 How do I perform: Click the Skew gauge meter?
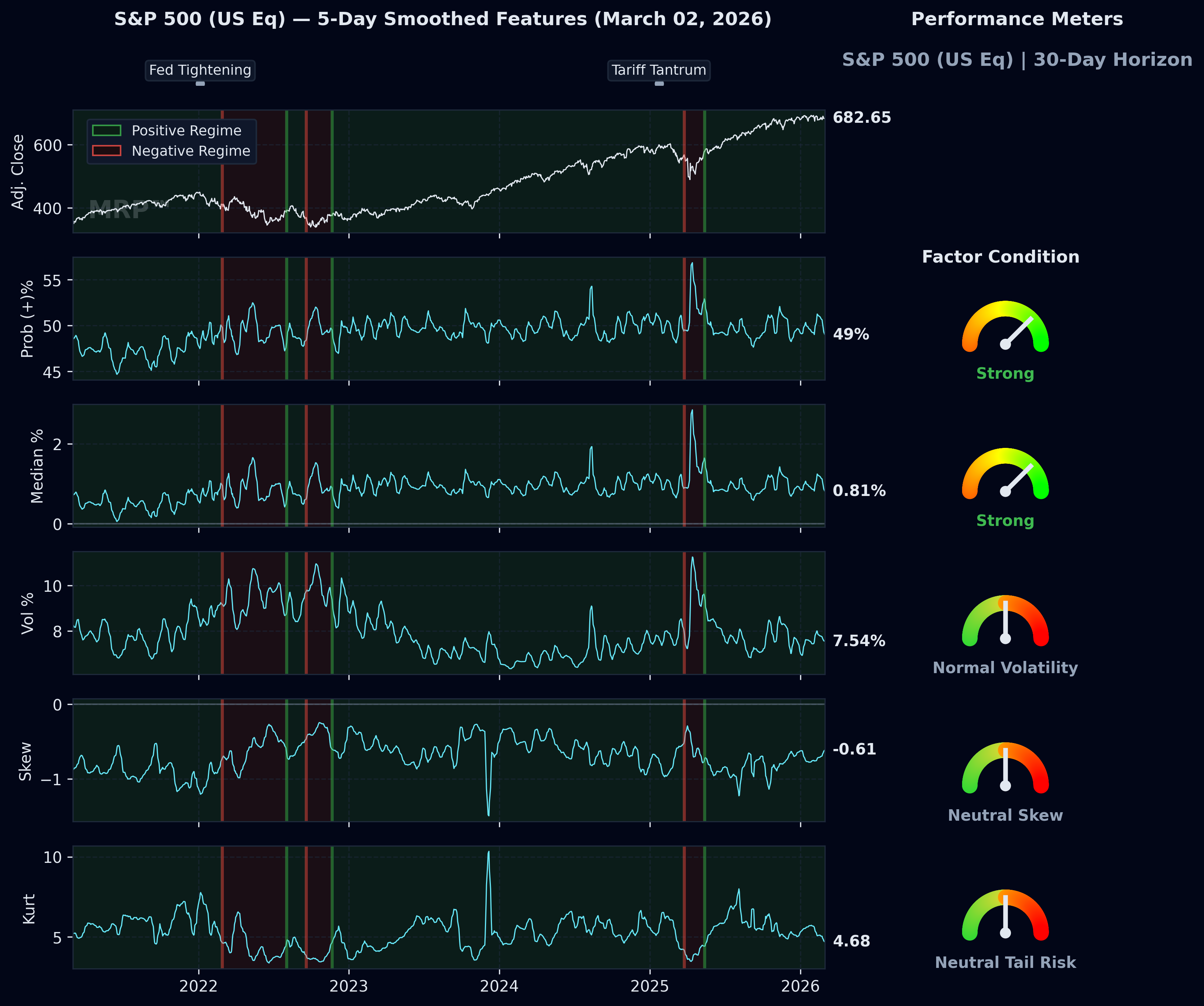1005,767
